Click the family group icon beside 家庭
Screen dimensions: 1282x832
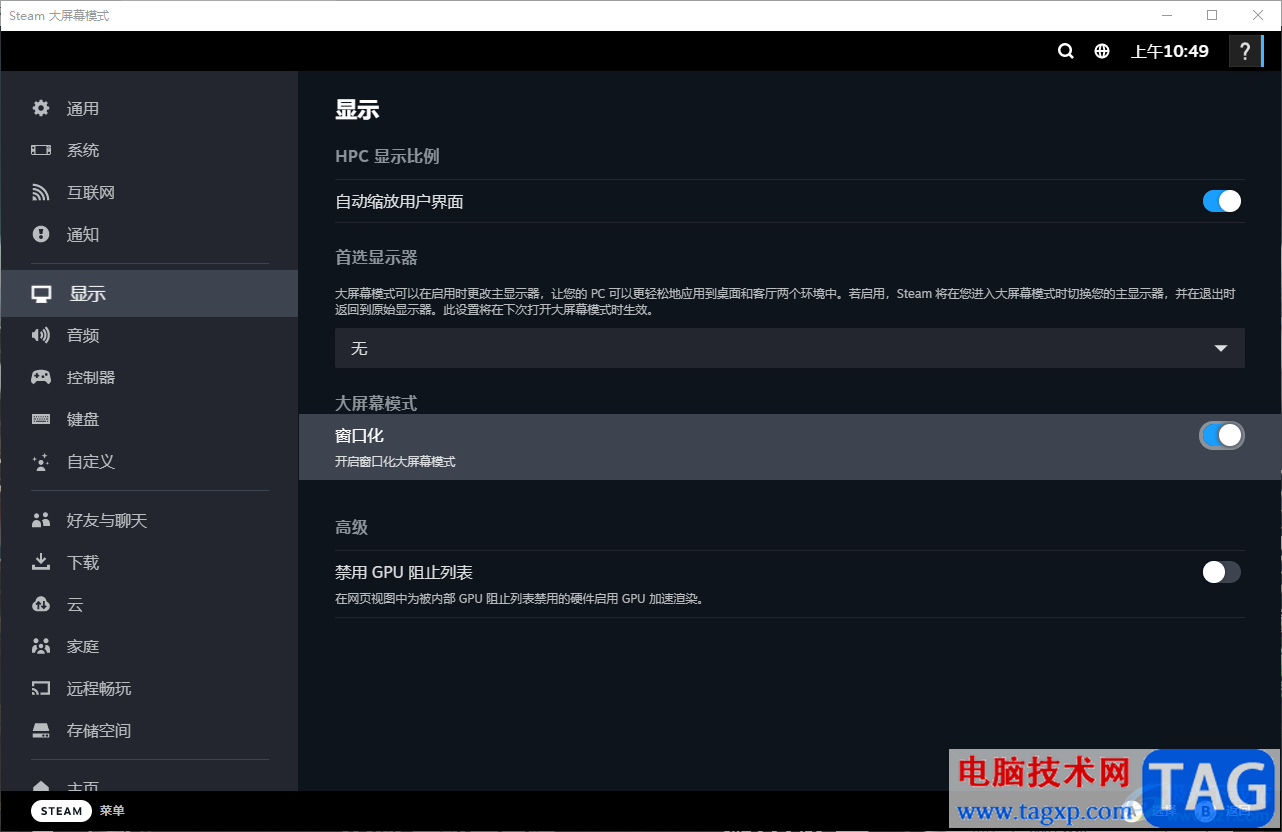tap(41, 646)
